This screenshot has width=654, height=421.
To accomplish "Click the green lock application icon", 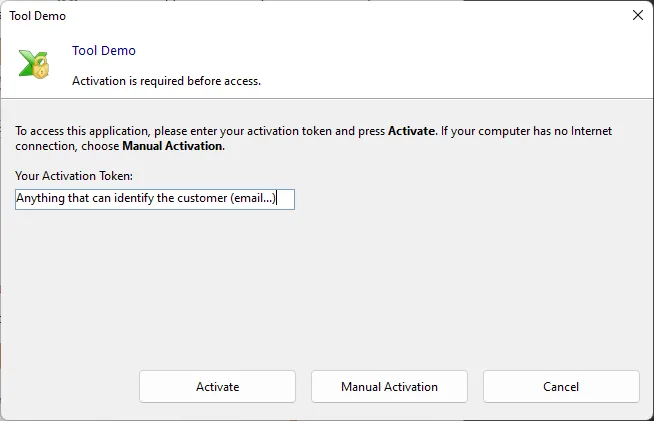I will click(x=34, y=64).
